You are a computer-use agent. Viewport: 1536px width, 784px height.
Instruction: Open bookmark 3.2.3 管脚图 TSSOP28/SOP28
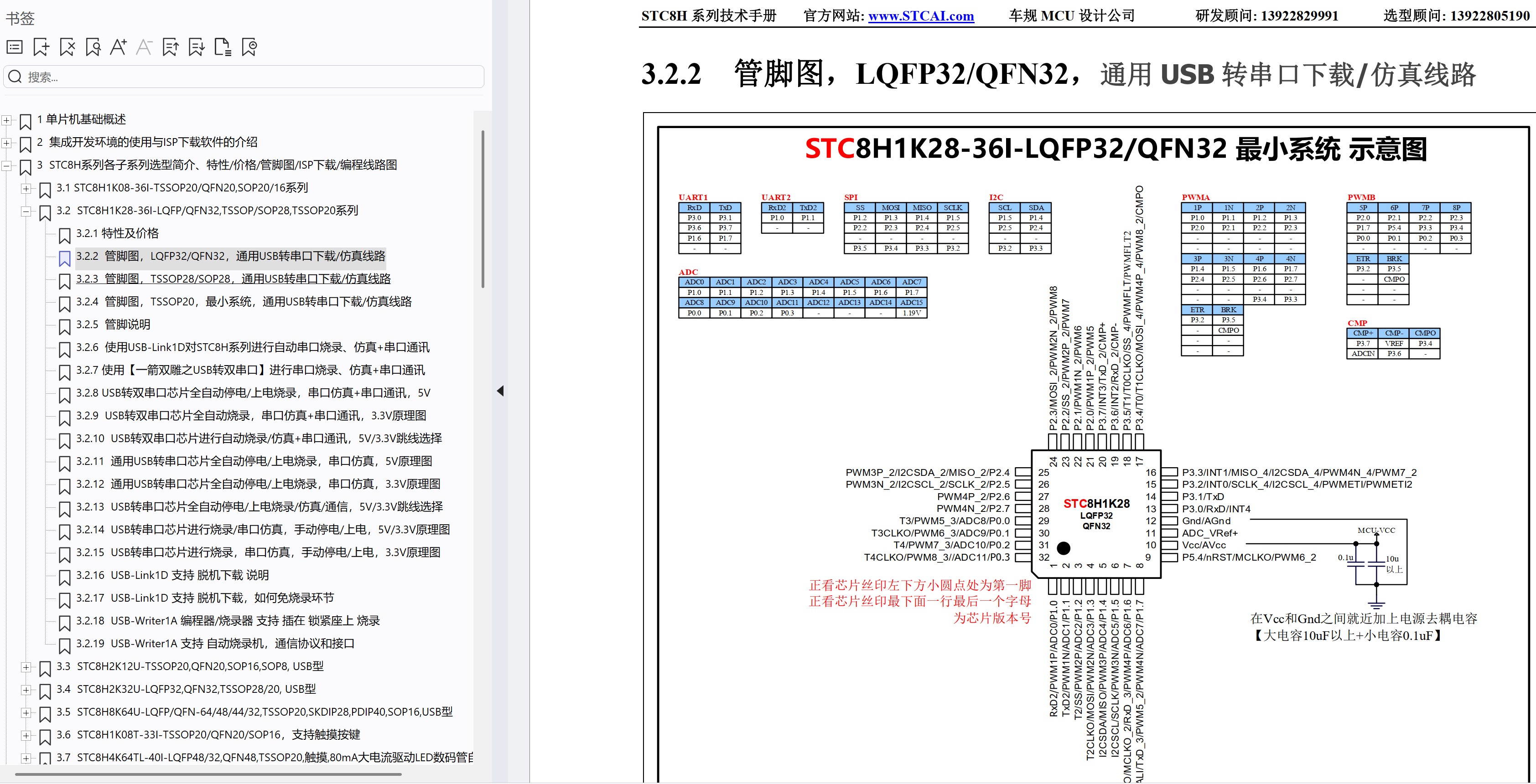[233, 279]
